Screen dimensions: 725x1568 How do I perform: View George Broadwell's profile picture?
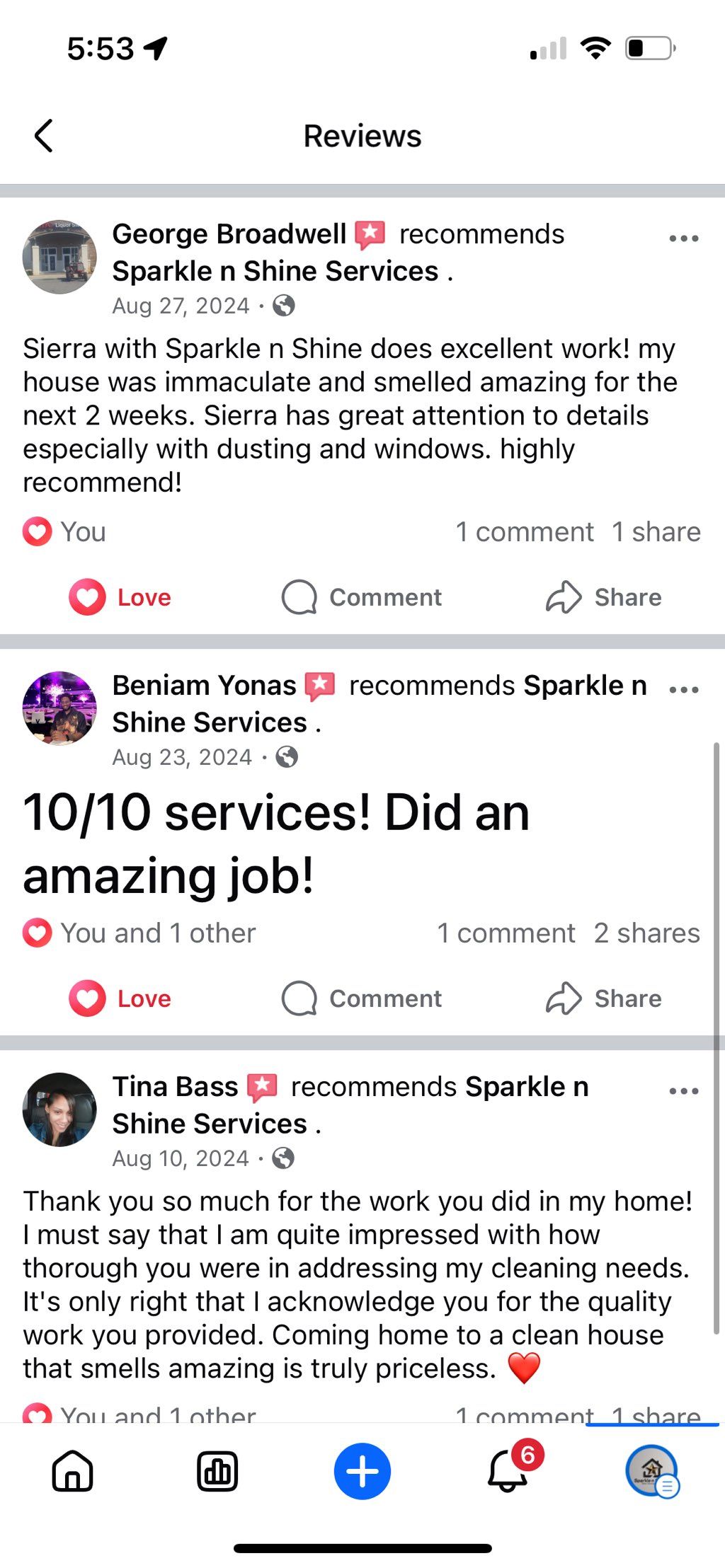59,256
